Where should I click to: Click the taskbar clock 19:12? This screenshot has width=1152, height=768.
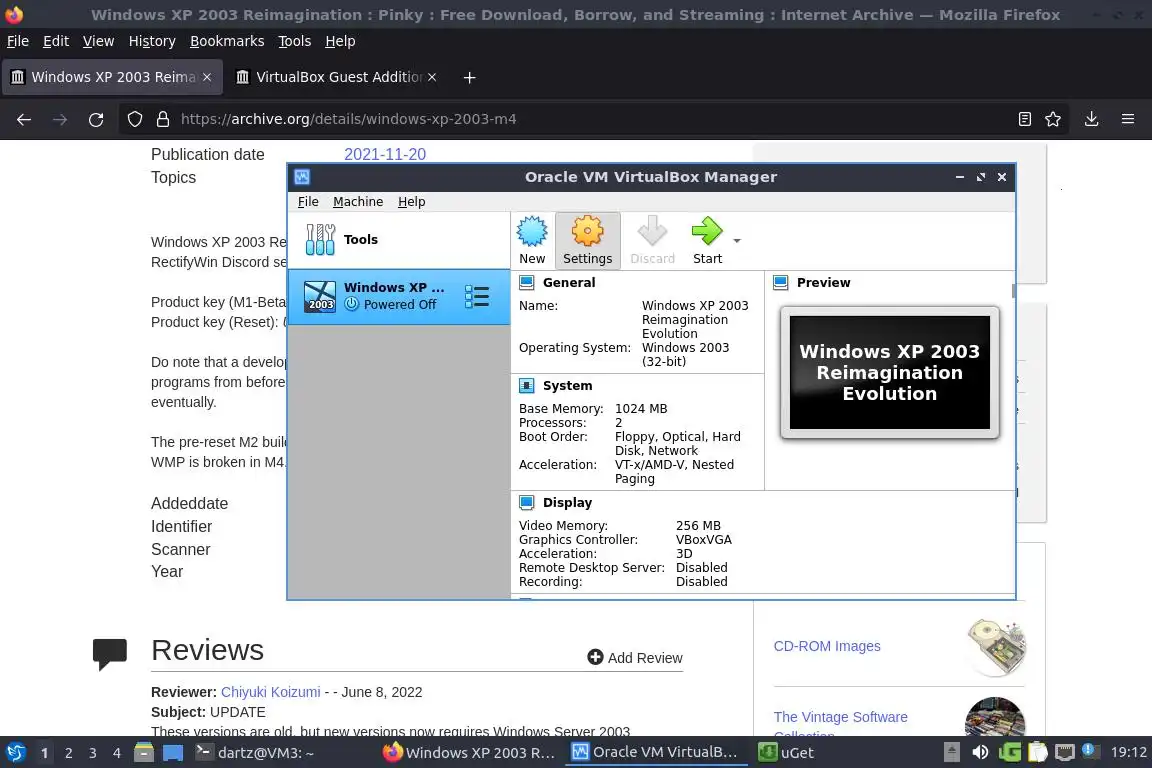click(1128, 753)
